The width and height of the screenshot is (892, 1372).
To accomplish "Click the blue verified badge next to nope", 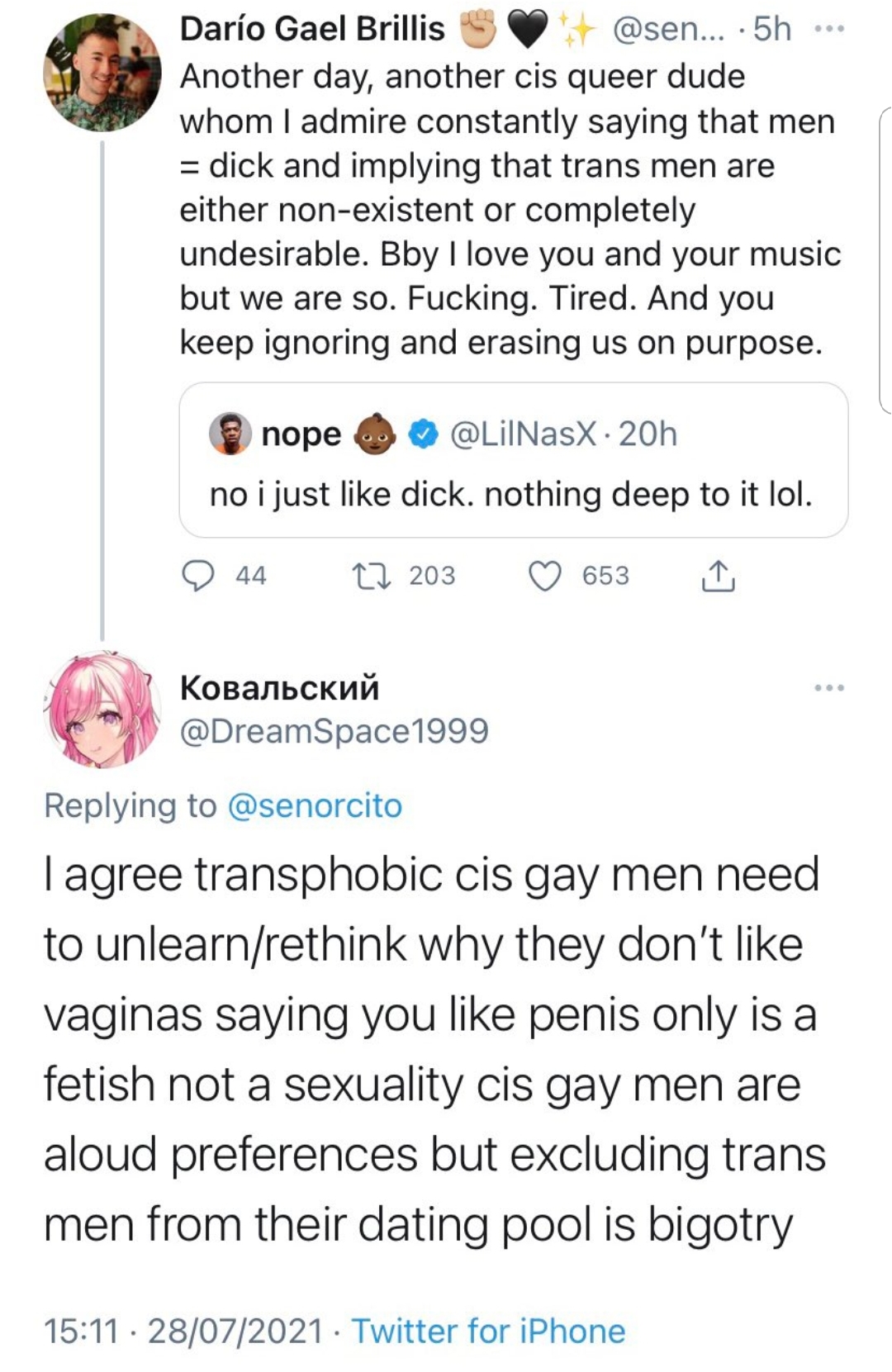I will click(424, 434).
